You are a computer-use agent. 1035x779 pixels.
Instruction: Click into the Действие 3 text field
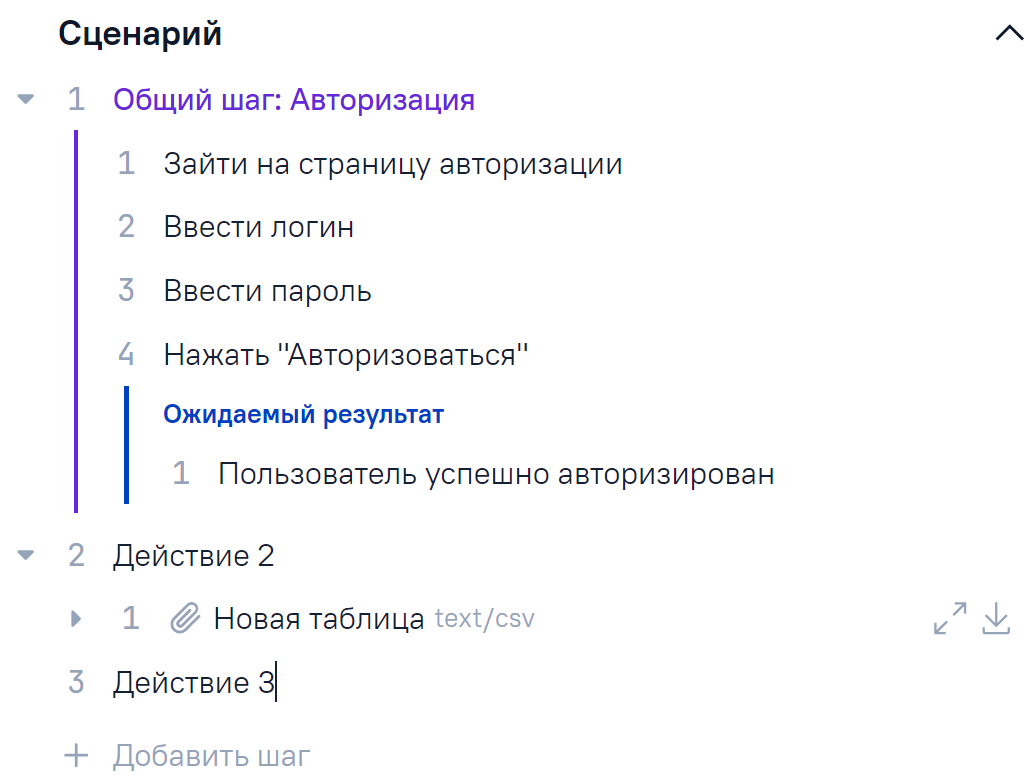[x=193, y=683]
